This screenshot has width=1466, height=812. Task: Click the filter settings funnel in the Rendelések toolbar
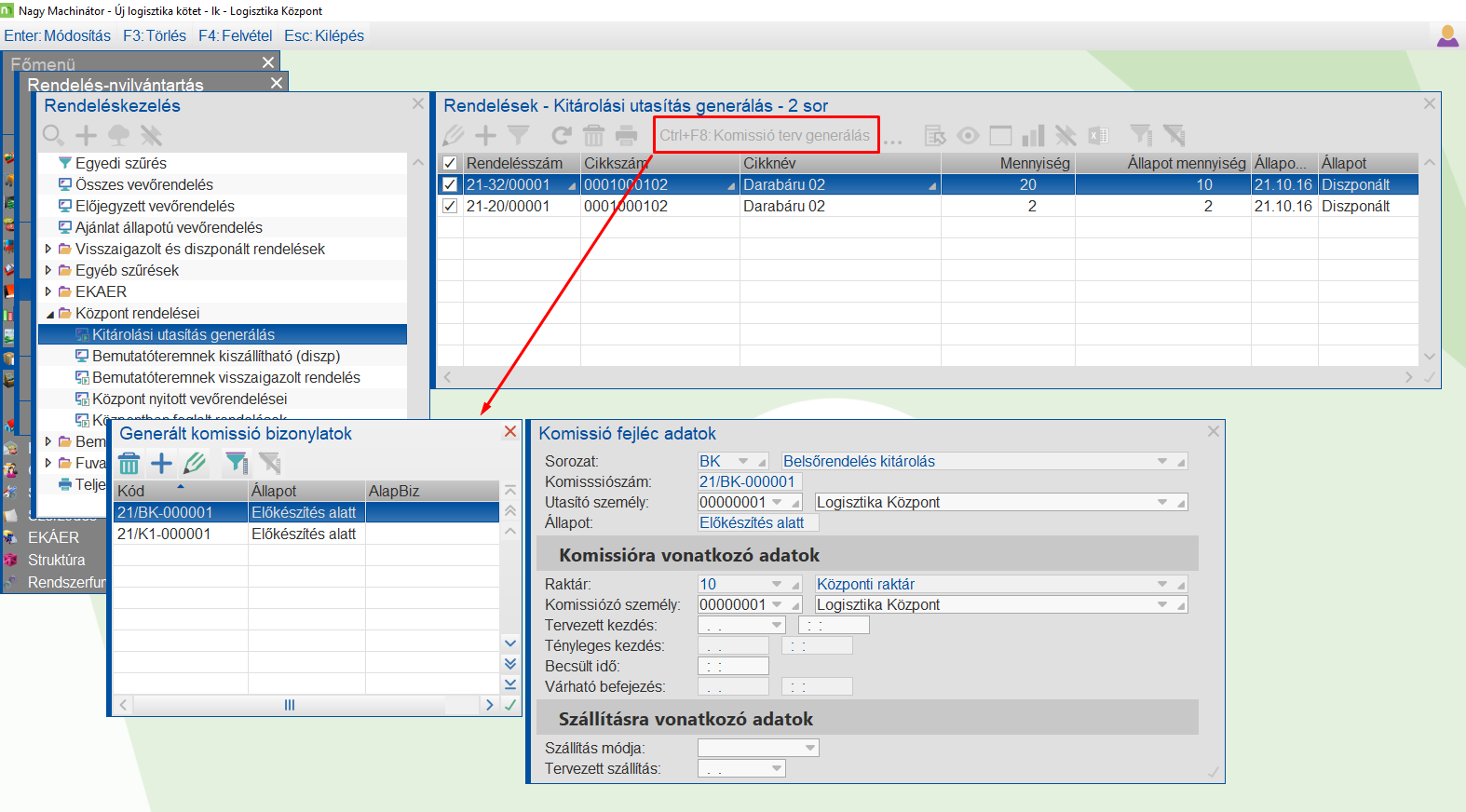[1141, 136]
